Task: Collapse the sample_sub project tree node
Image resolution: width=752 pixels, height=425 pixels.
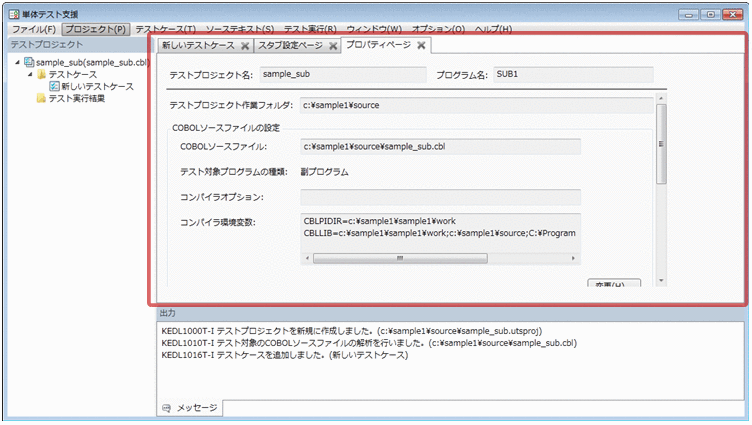Action: pos(17,62)
